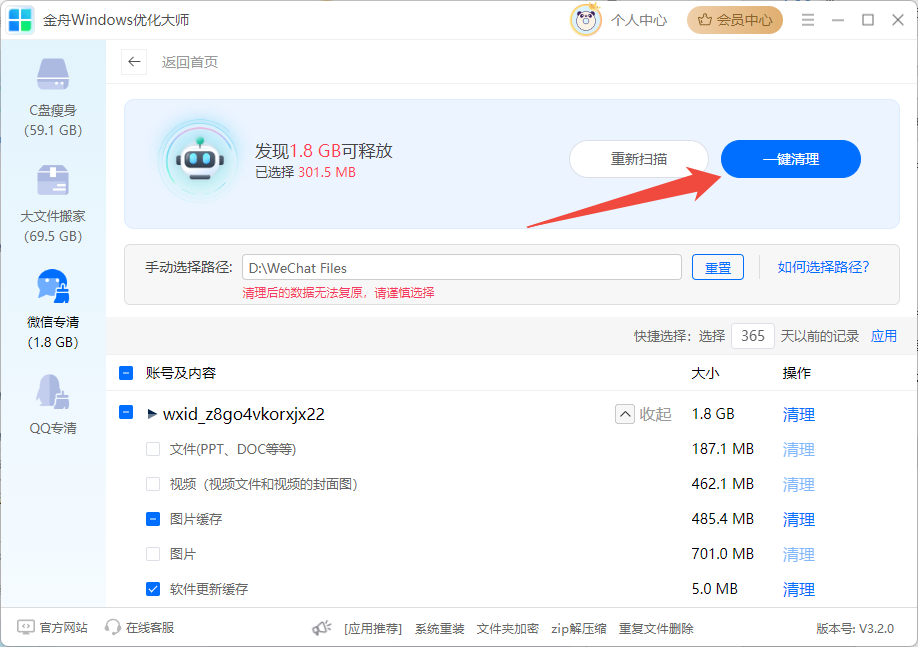Click 清理 for 图片 701.0 MB row
This screenshot has width=918, height=647.
click(799, 554)
